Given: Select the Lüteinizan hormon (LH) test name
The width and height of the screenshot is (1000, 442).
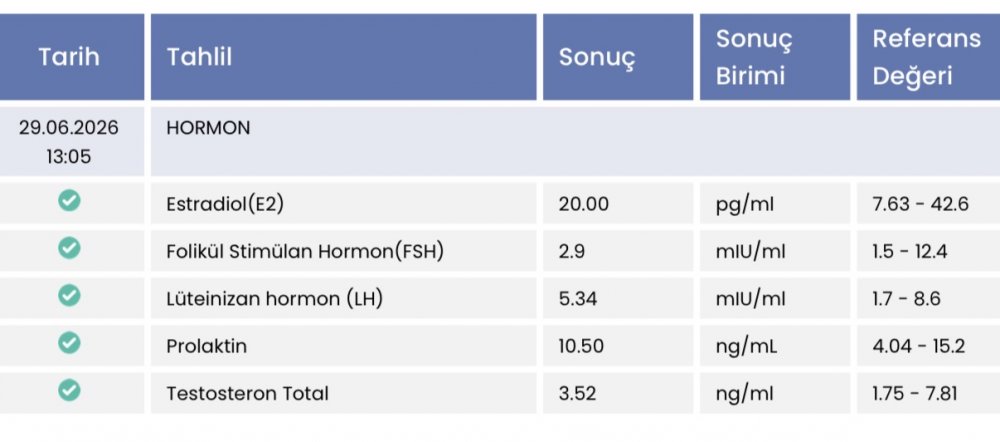Looking at the screenshot, I should 274,298.
